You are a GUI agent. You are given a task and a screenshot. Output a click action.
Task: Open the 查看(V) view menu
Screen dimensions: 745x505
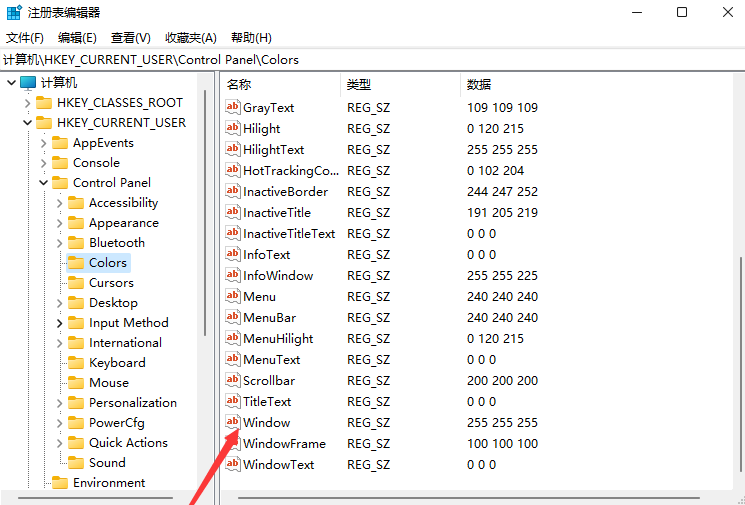pos(130,38)
